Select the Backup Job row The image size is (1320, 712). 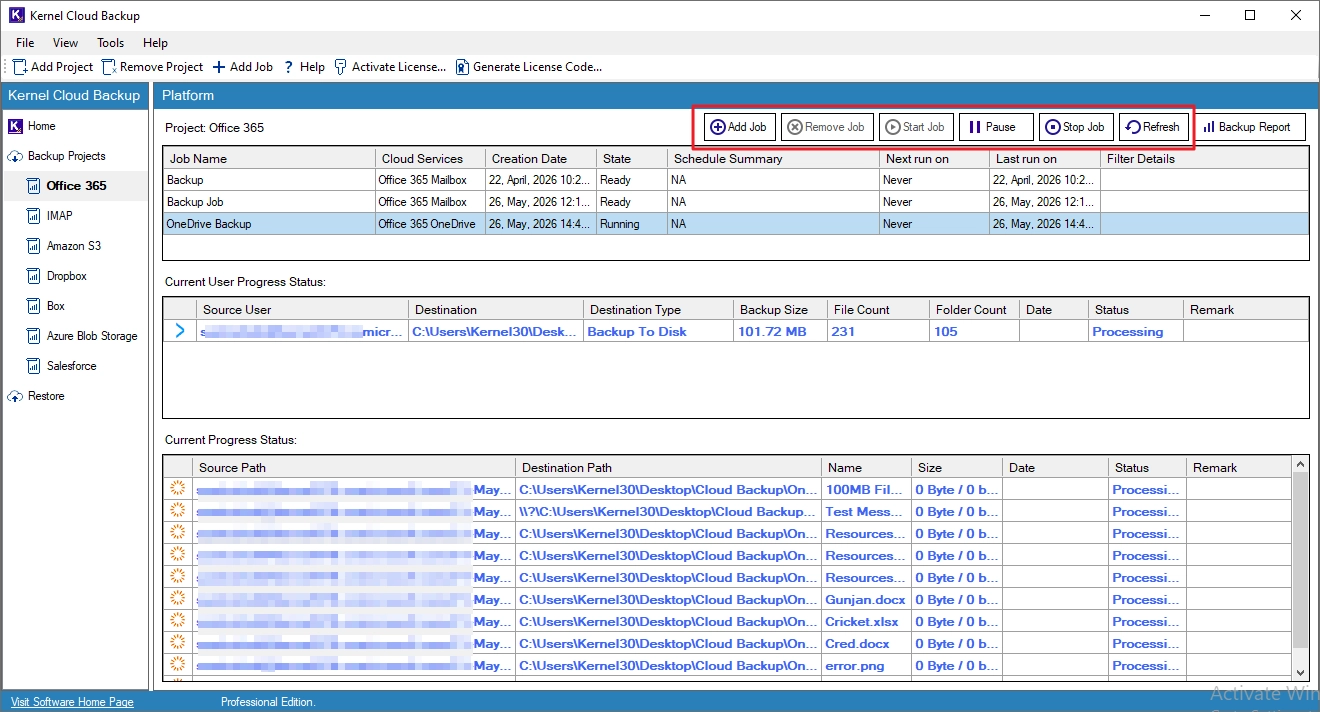tap(735, 202)
